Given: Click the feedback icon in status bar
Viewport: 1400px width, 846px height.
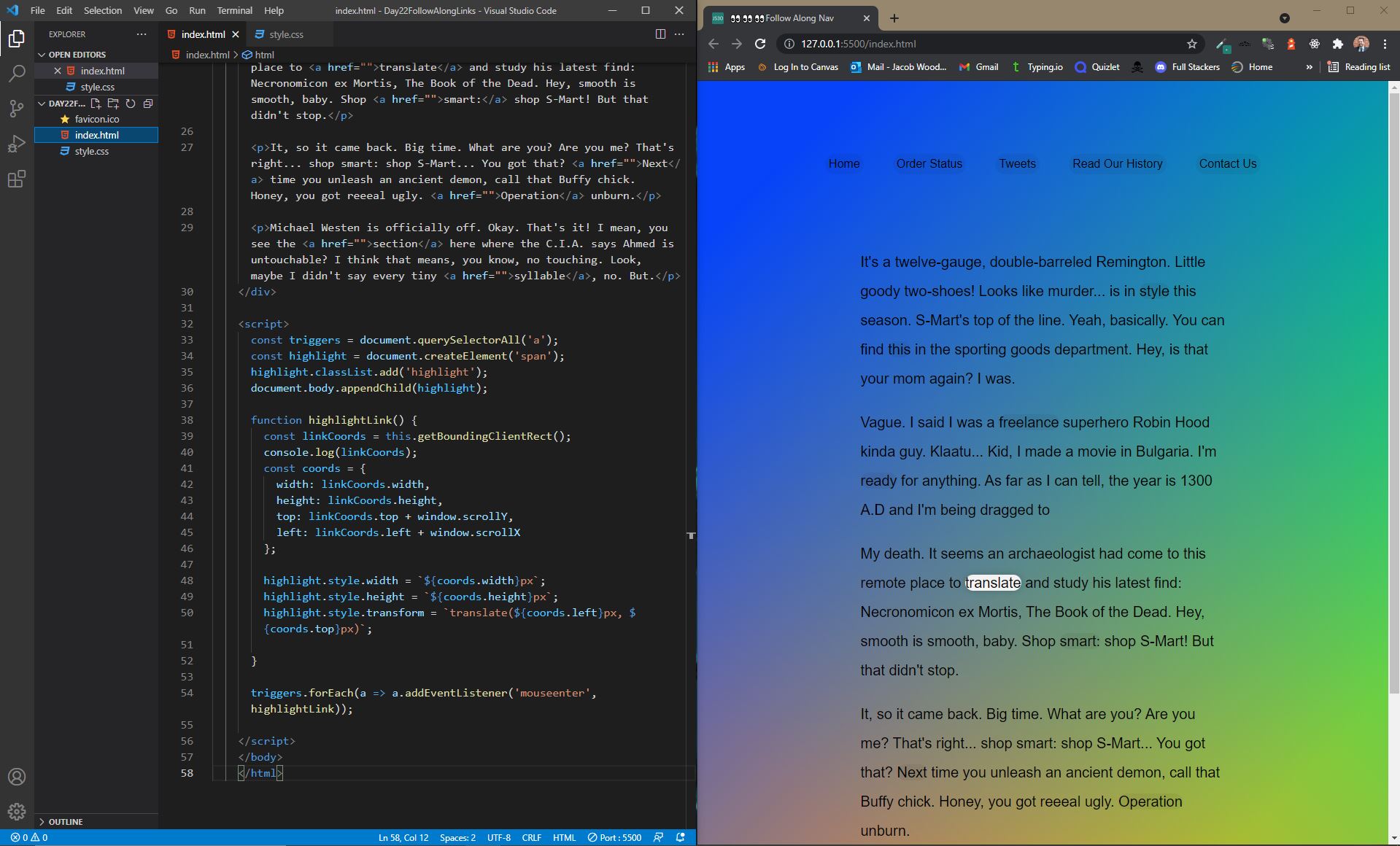Looking at the screenshot, I should 658,837.
